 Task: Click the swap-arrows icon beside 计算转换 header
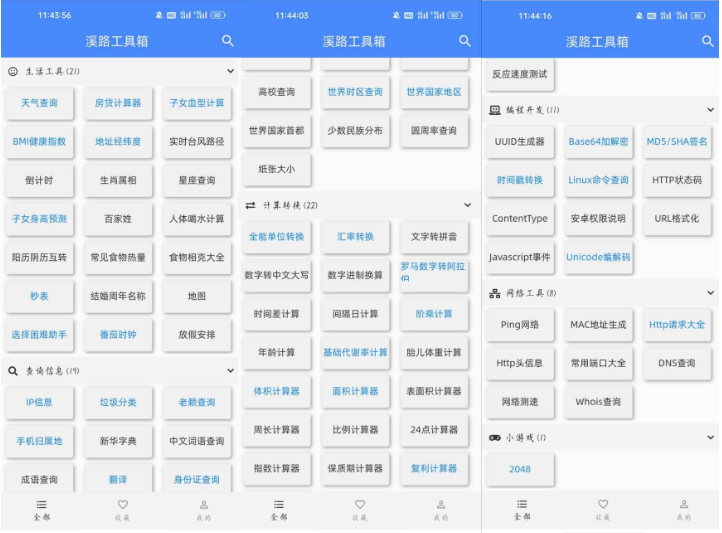250,205
